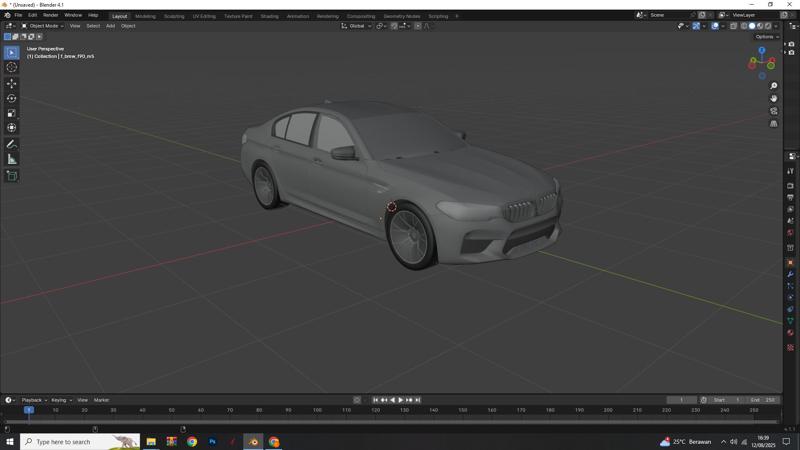
Task: Open the Edit menu
Action: coord(33,15)
